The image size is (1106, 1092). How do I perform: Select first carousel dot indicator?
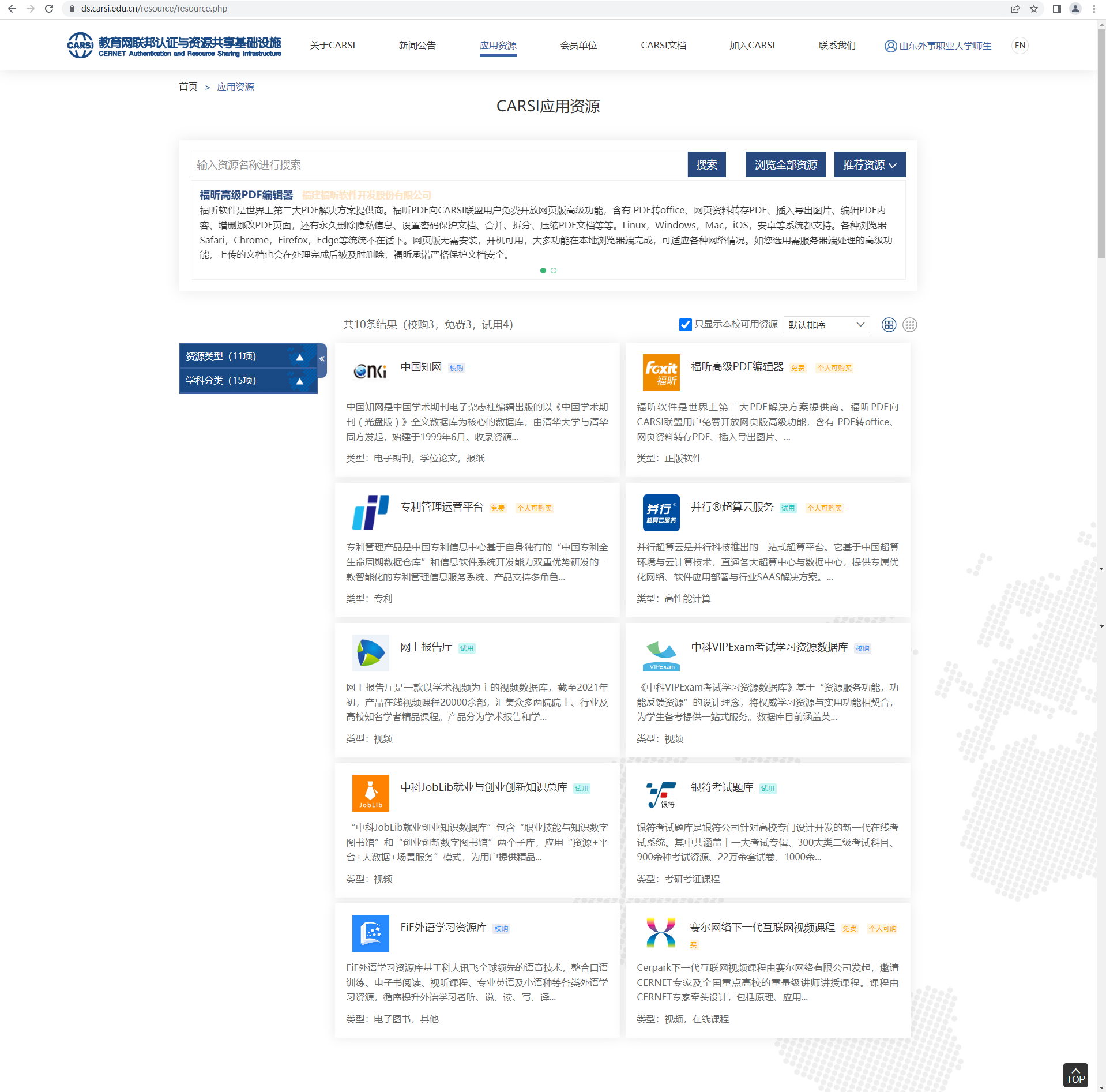(543, 271)
